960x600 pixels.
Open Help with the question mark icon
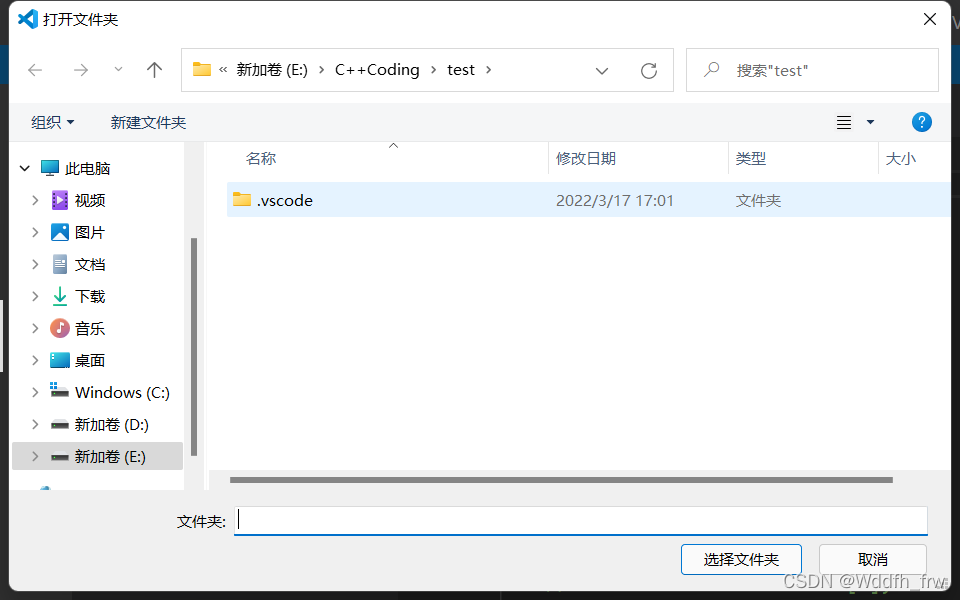point(921,121)
